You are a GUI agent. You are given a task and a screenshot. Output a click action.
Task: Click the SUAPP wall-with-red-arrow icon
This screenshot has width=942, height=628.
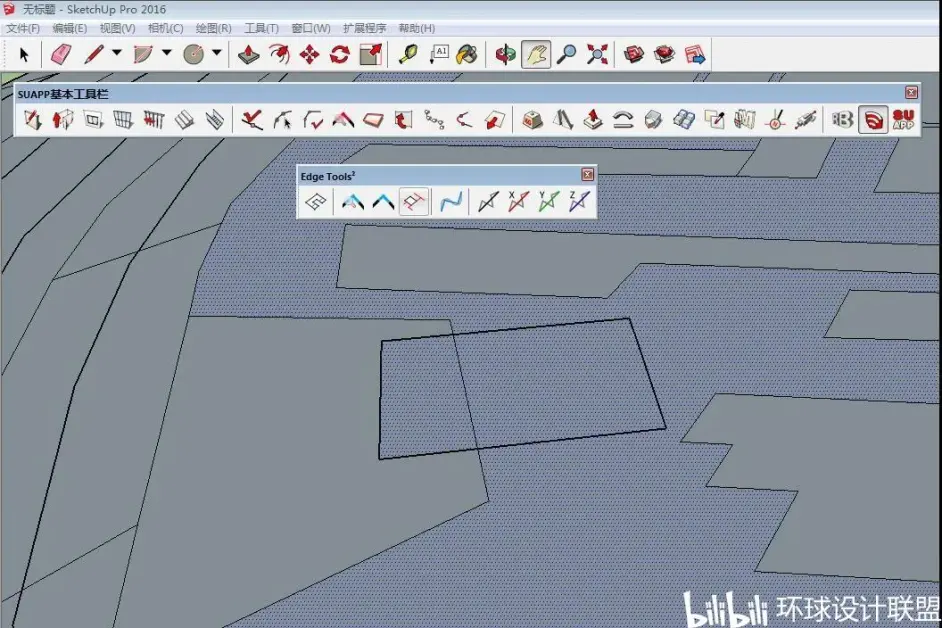(x=62, y=120)
